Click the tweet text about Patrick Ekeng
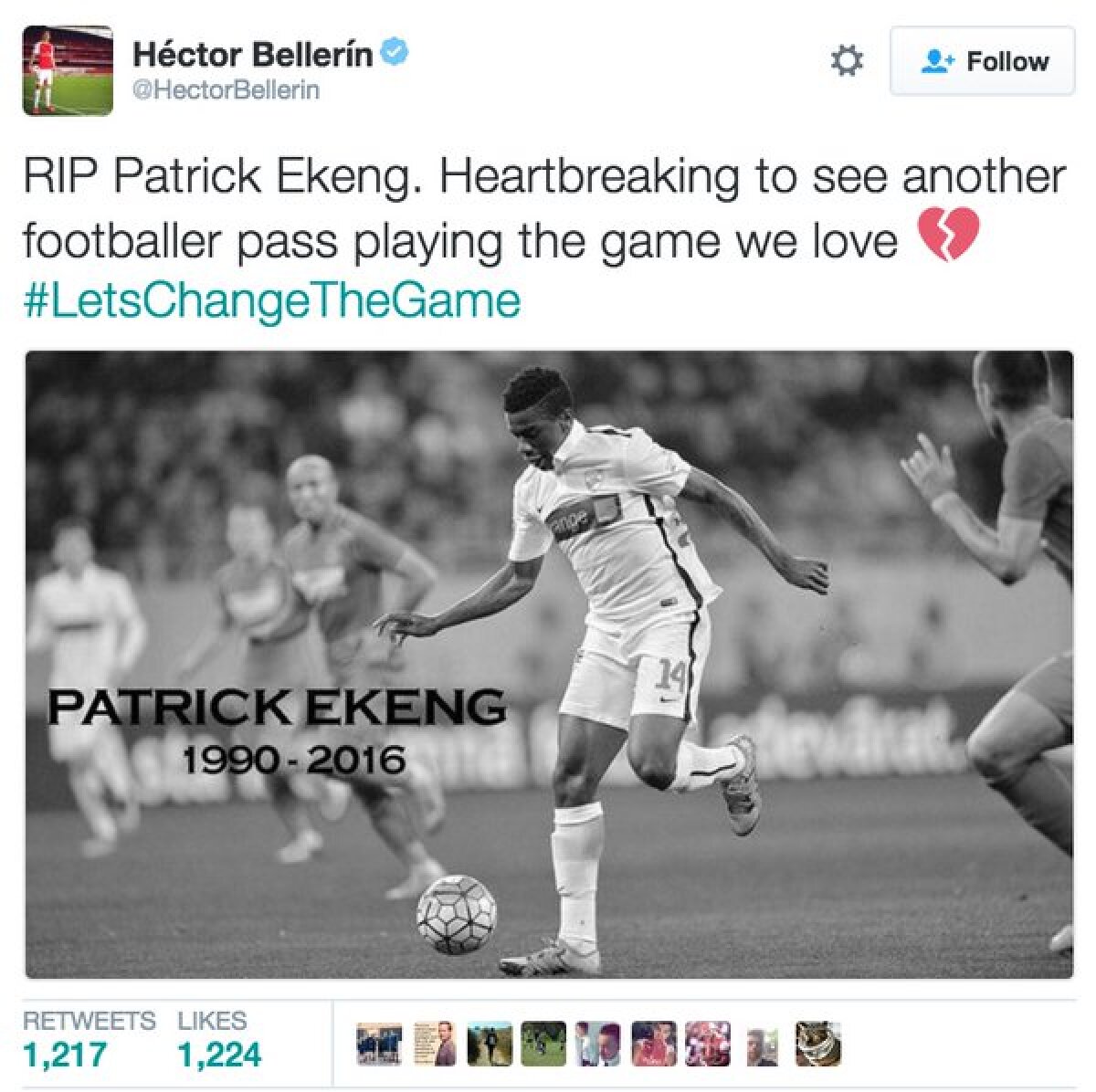Viewport: 1096px width, 1092px height. point(544,208)
